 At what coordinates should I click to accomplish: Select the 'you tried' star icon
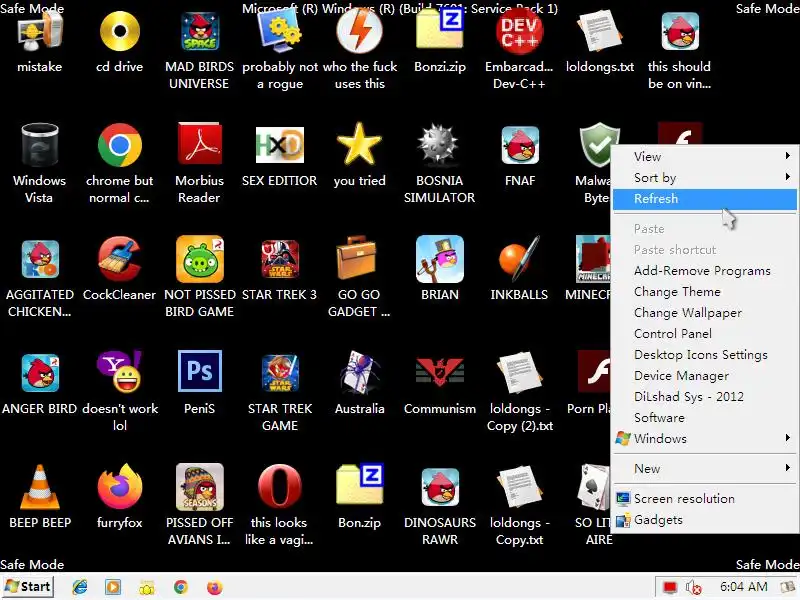tap(360, 144)
